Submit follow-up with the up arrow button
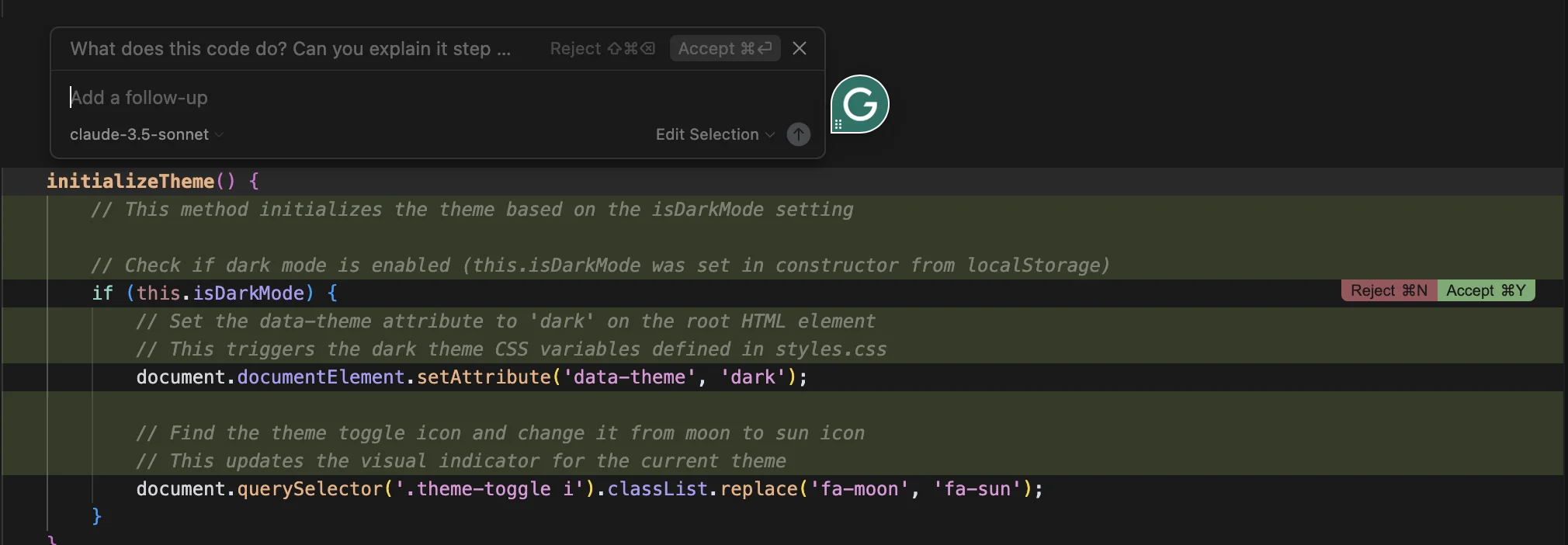The width and height of the screenshot is (1568, 545). point(799,134)
